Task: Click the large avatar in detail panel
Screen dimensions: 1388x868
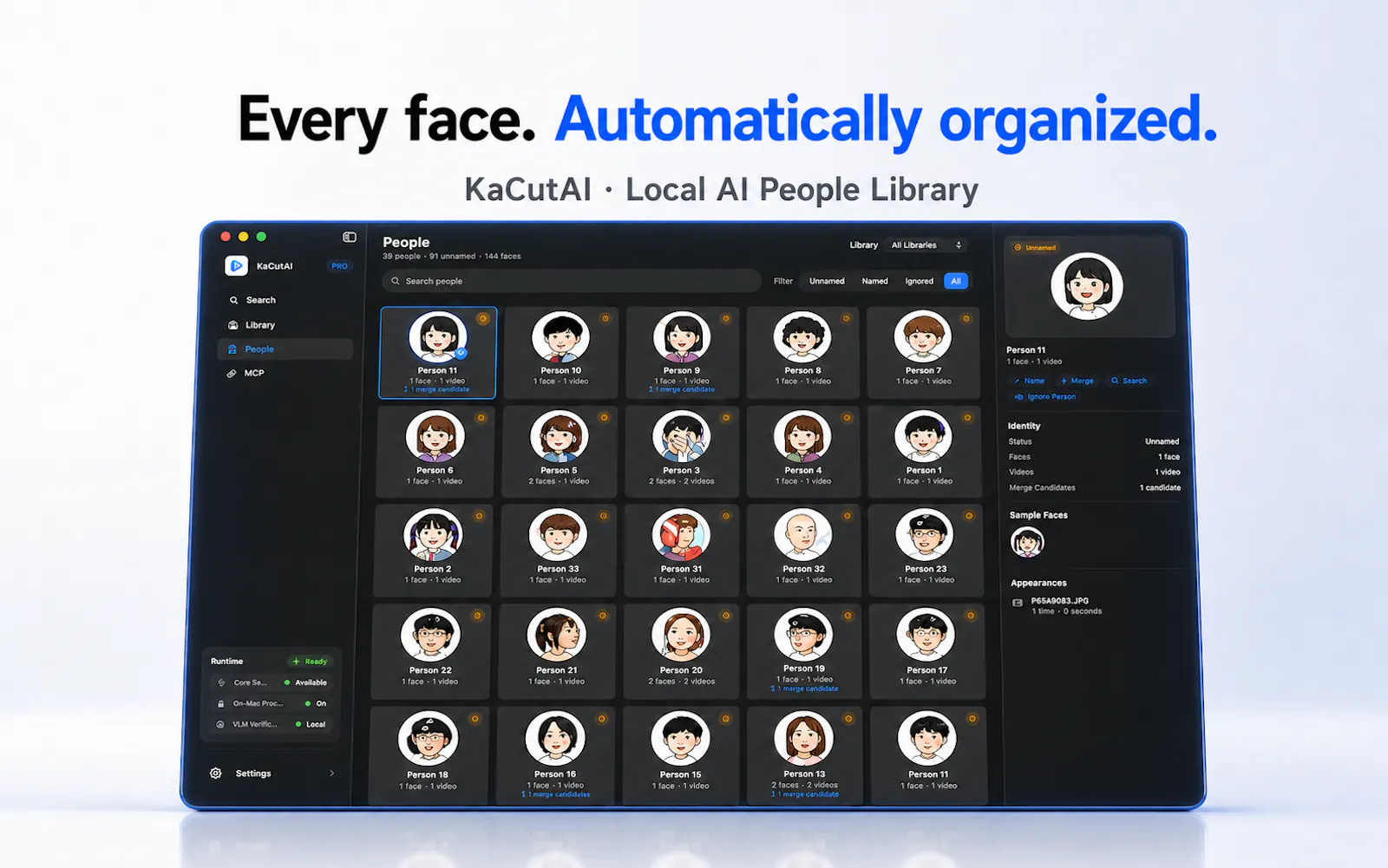Action: [x=1087, y=286]
